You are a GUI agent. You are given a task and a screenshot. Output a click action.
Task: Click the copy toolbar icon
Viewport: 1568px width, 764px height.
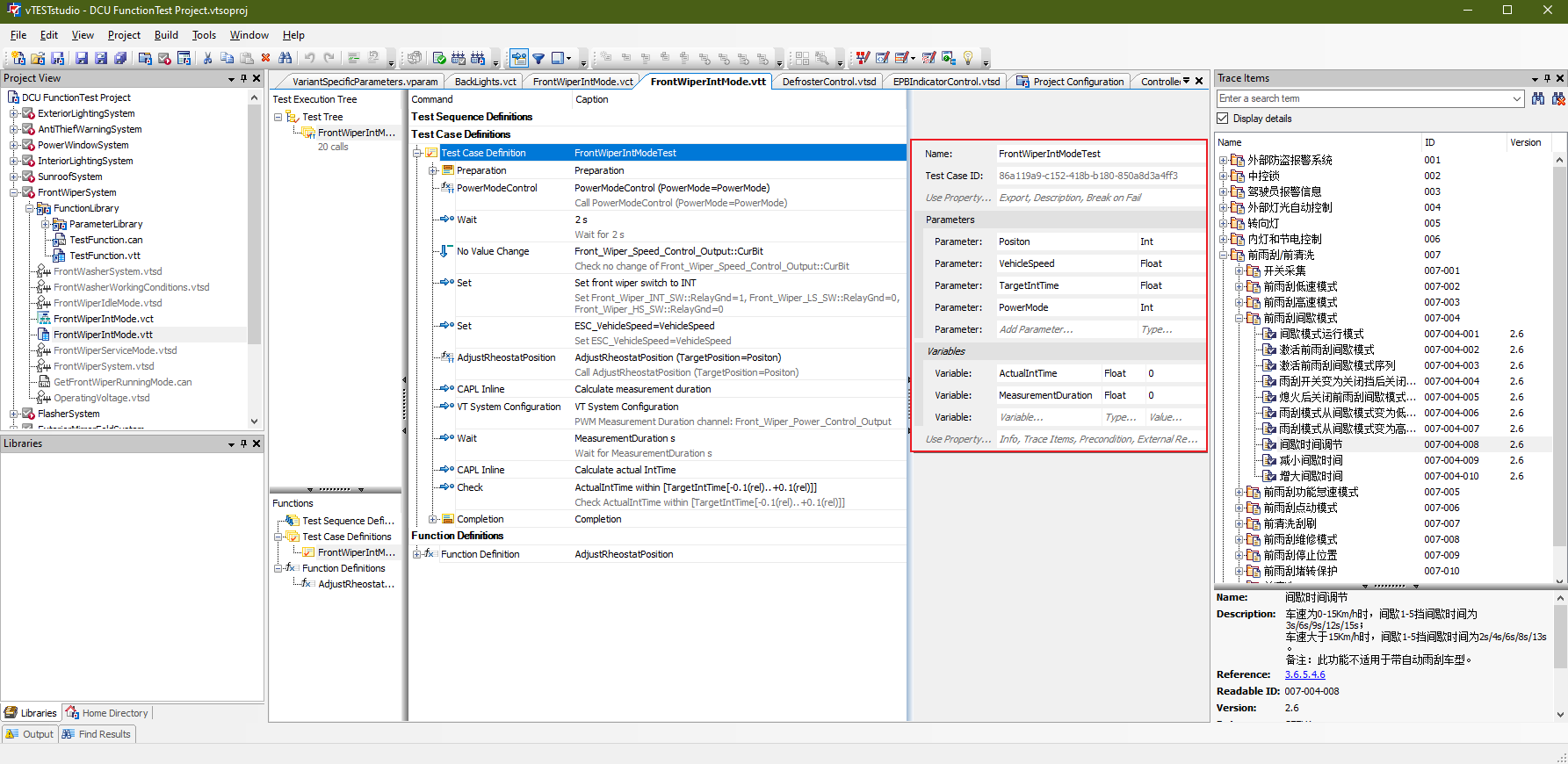click(227, 58)
